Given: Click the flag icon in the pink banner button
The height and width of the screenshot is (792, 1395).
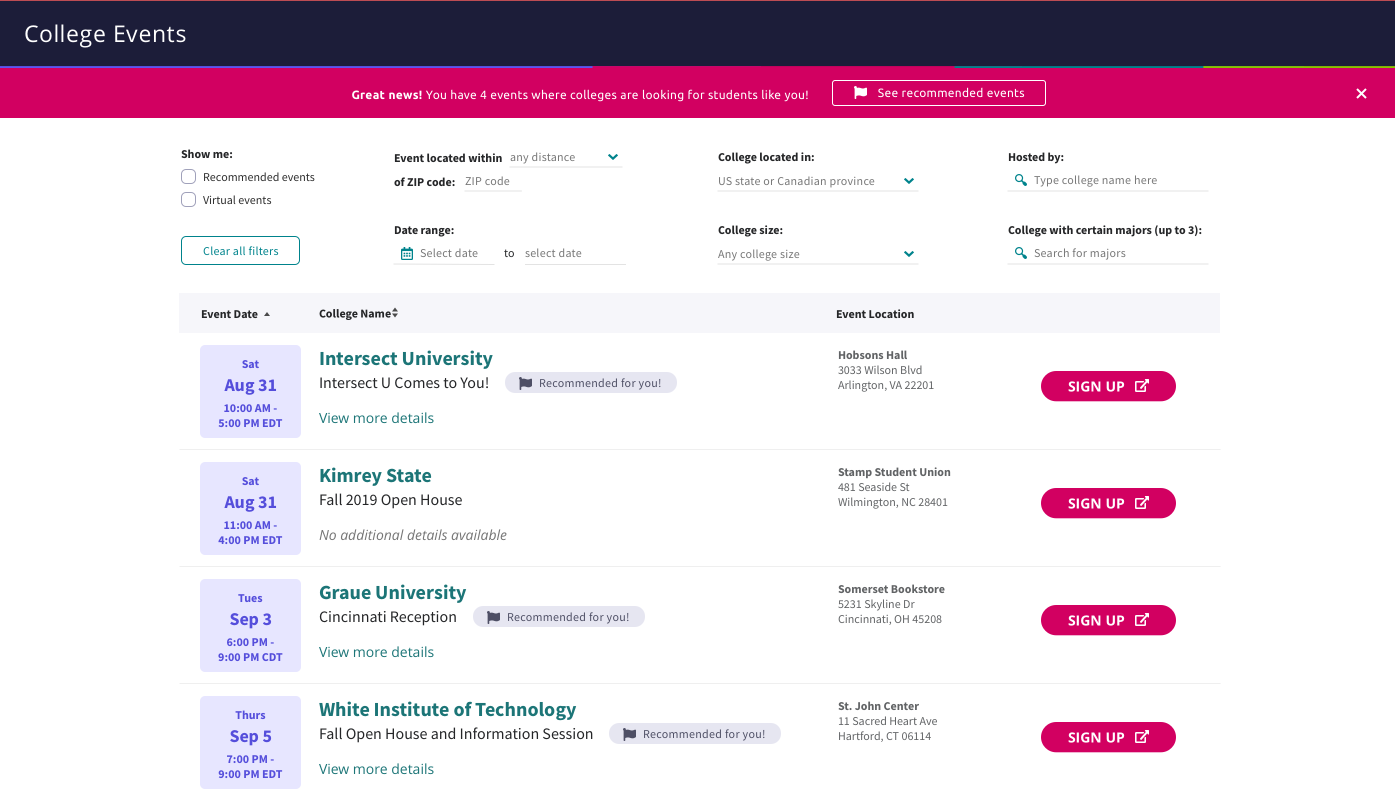Looking at the screenshot, I should click(859, 92).
